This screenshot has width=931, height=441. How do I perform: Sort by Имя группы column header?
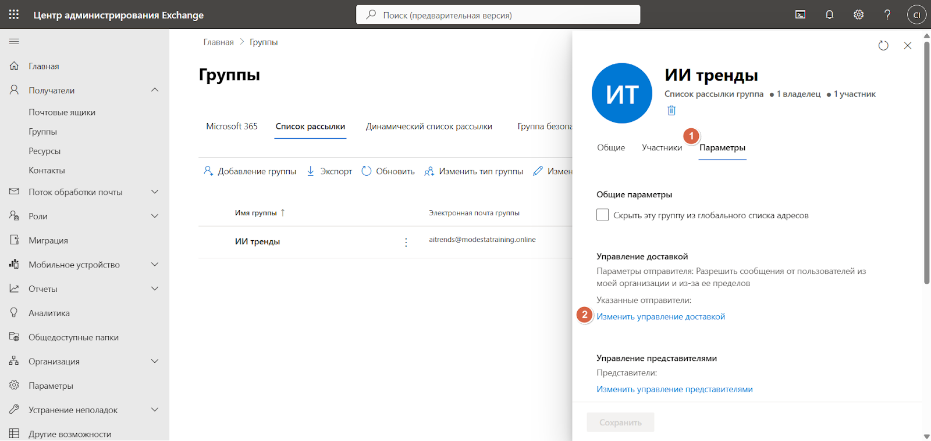(260, 212)
